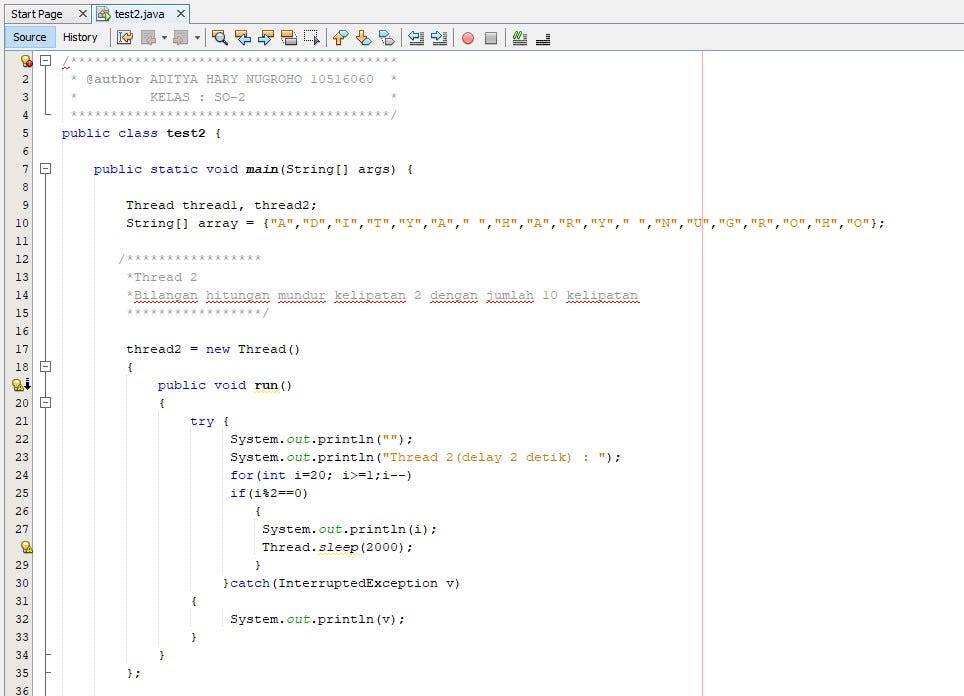Image resolution: width=964 pixels, height=696 pixels.
Task: Click the 'main' method name
Action: click(x=262, y=169)
